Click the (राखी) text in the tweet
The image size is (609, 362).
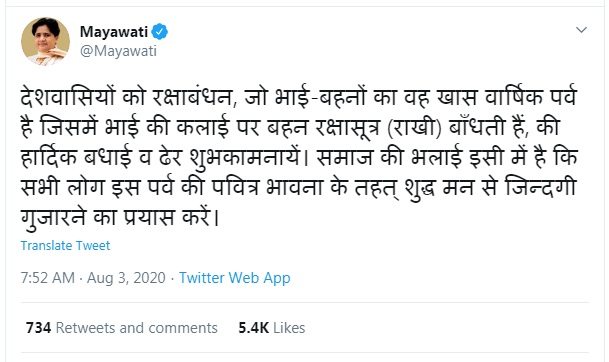click(x=415, y=128)
